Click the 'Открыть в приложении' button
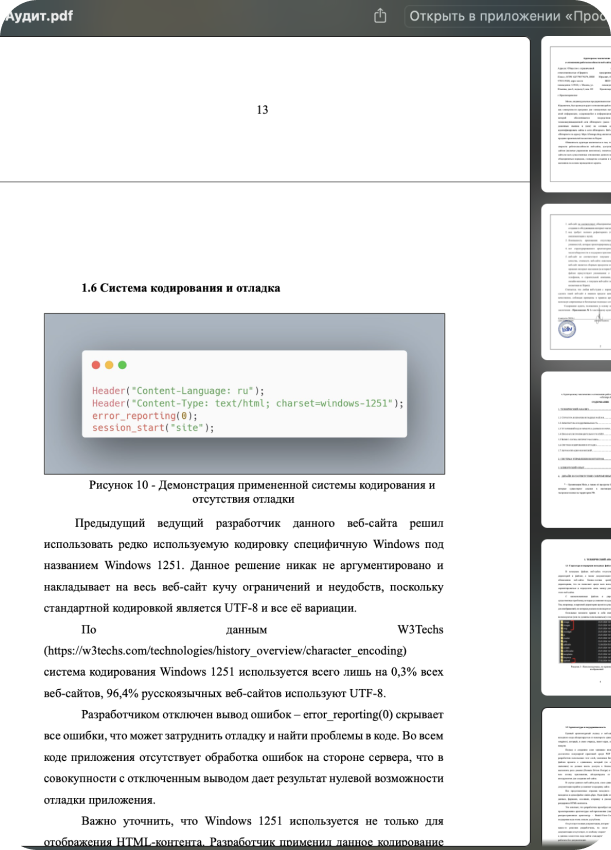611x850 pixels. tap(508, 16)
